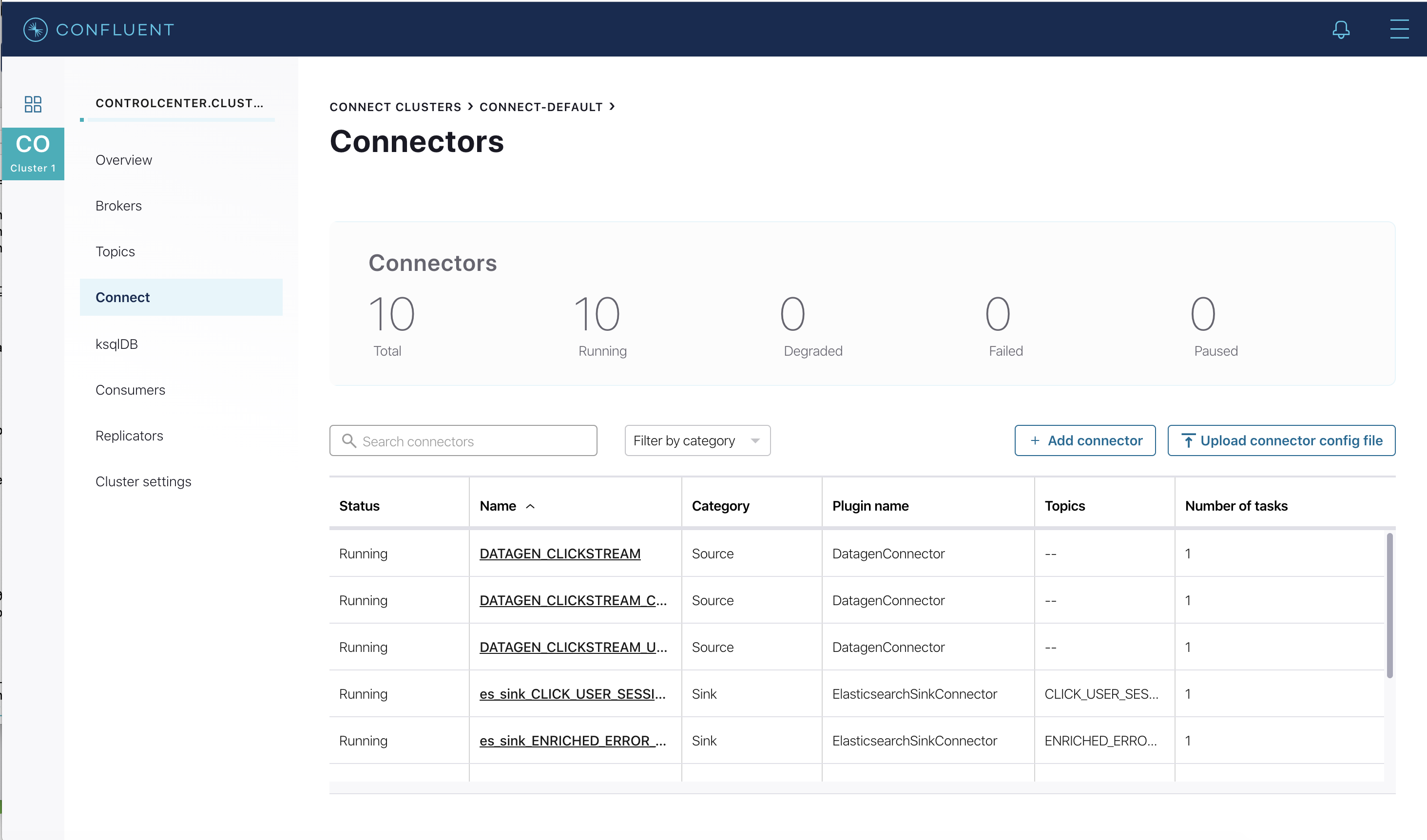Click the search magnifier icon
This screenshot has height=840, width=1427.
[349, 441]
